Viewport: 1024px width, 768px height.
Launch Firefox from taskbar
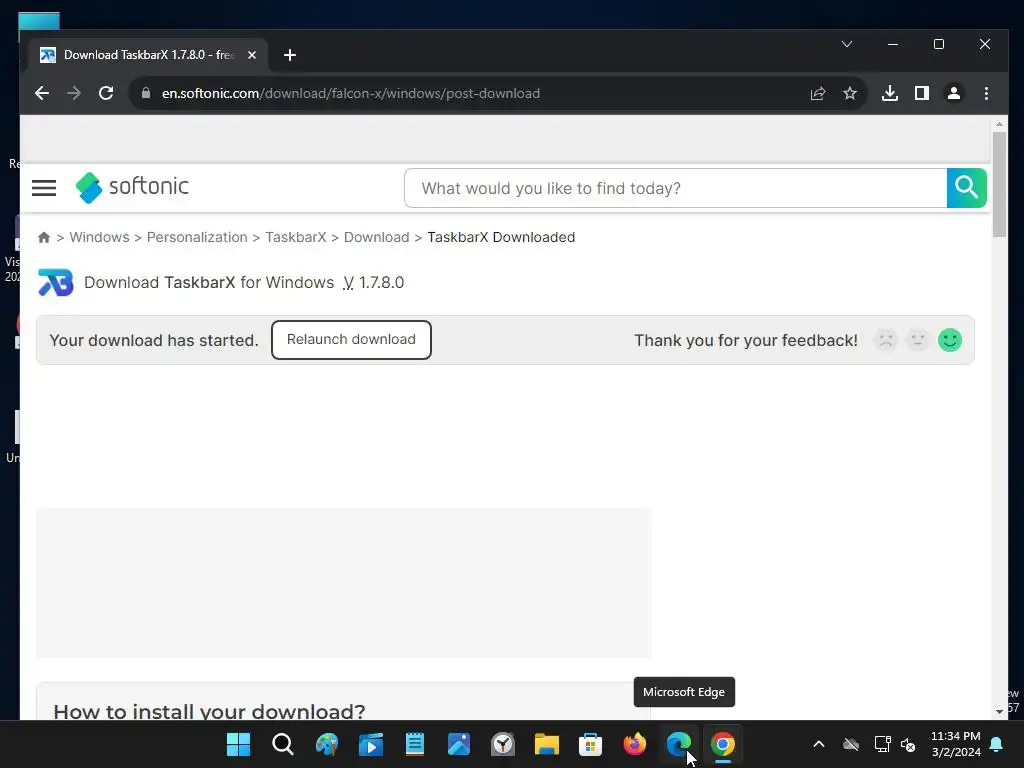pyautogui.click(x=635, y=744)
